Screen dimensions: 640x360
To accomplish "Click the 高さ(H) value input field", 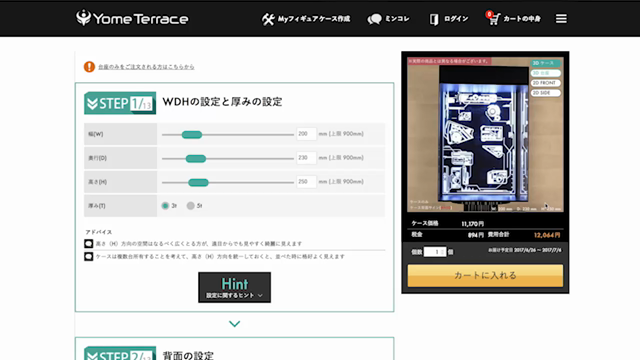I will tap(306, 182).
